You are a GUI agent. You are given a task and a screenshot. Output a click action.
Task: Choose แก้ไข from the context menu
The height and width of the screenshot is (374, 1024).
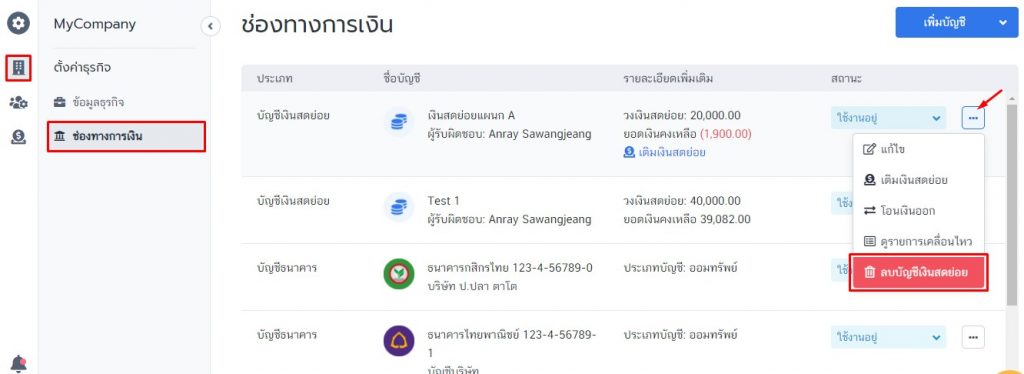point(918,149)
